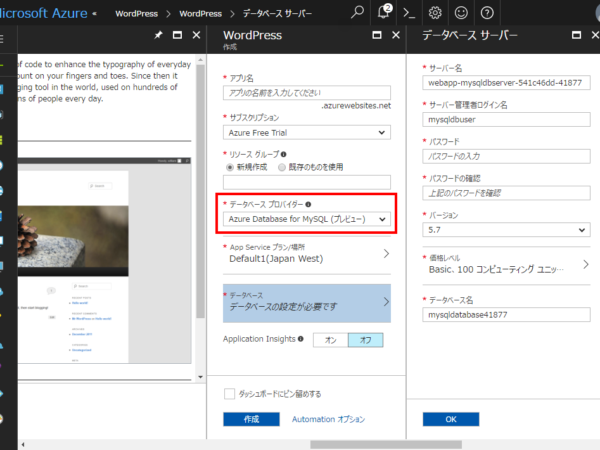Screen dimensions: 600x450
Task: Maximize the left marketplace blade
Action: click(x=177, y=35)
